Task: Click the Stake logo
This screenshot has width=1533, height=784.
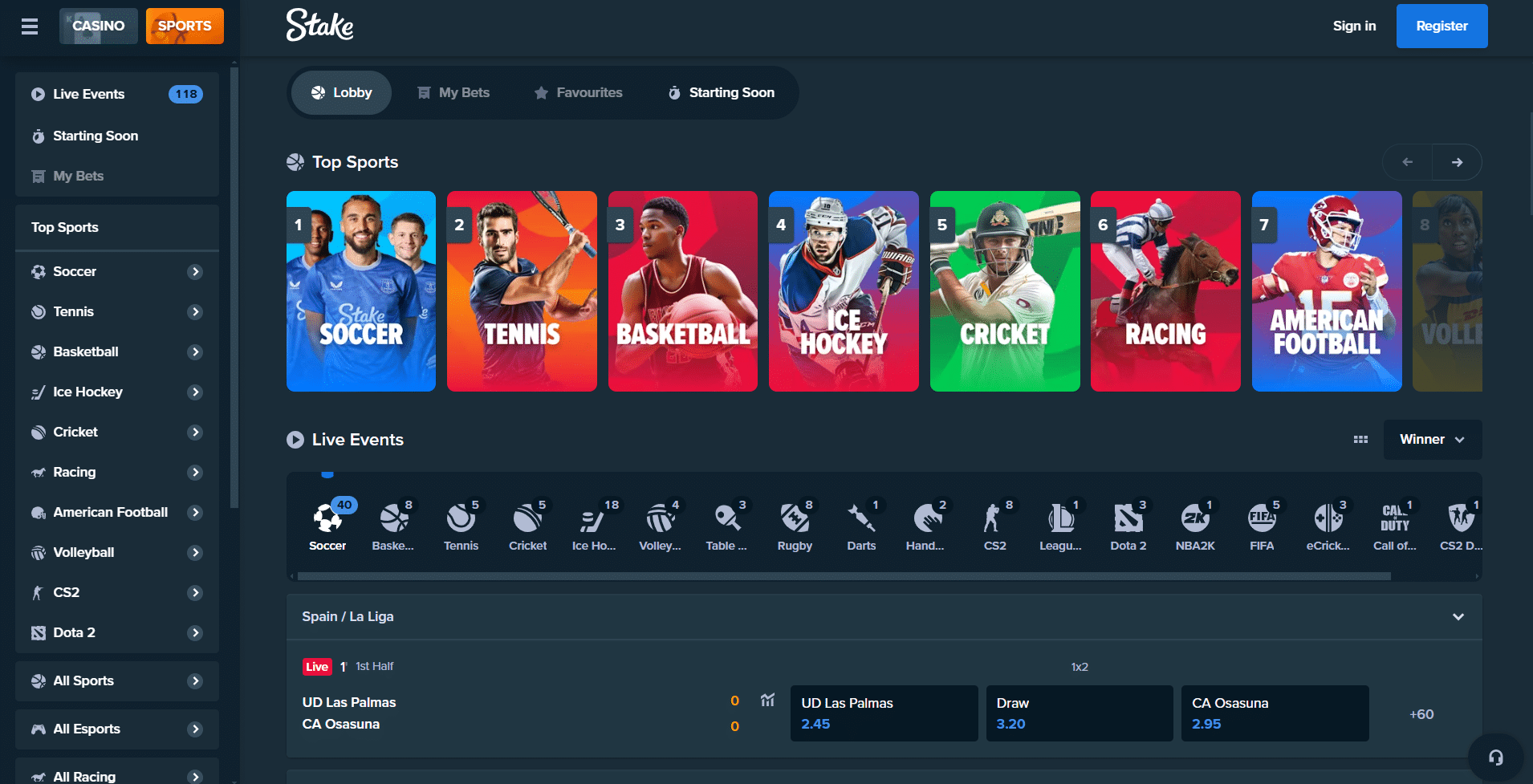Action: pos(319,25)
